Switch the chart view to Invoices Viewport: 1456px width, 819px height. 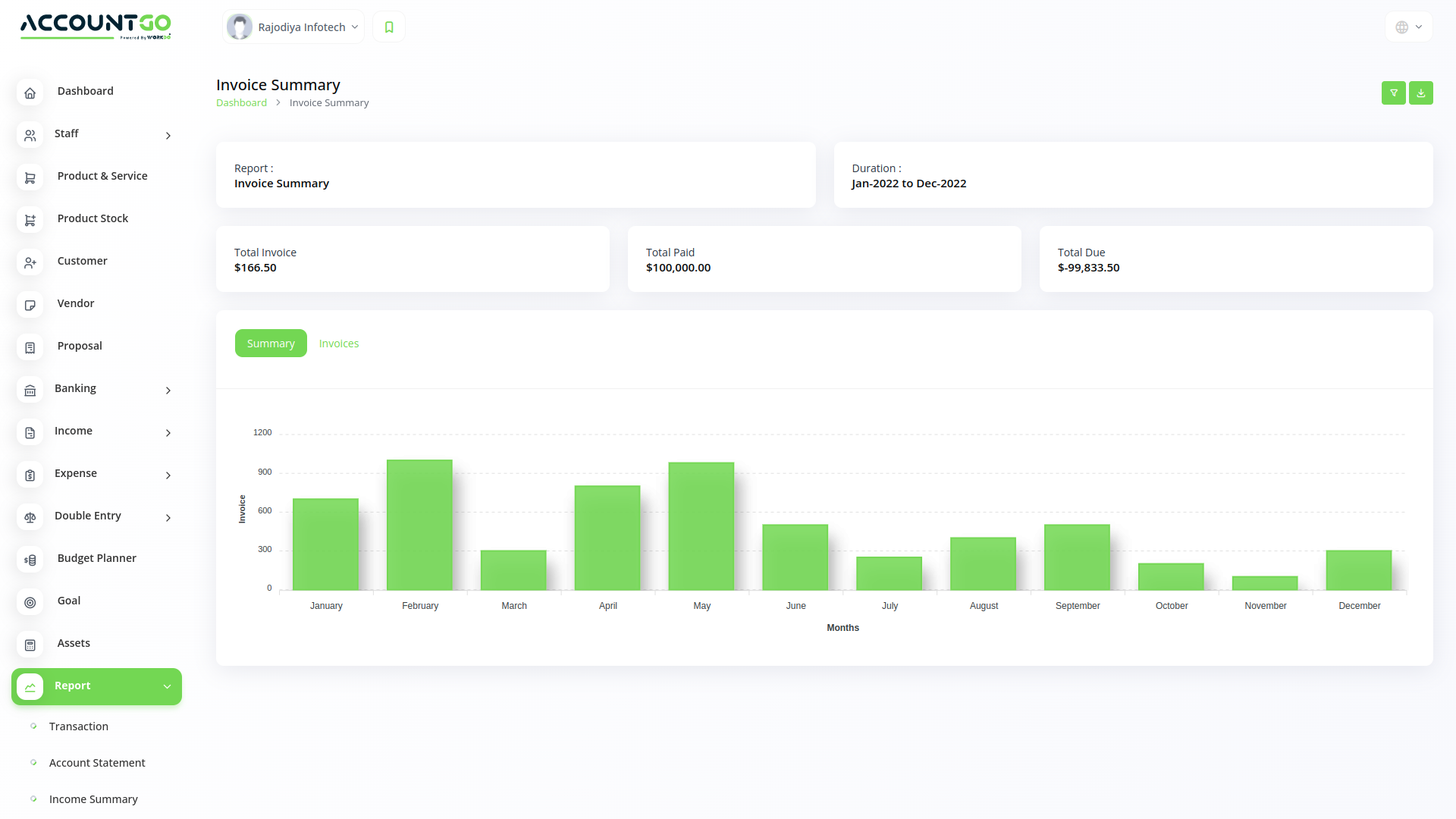(338, 343)
